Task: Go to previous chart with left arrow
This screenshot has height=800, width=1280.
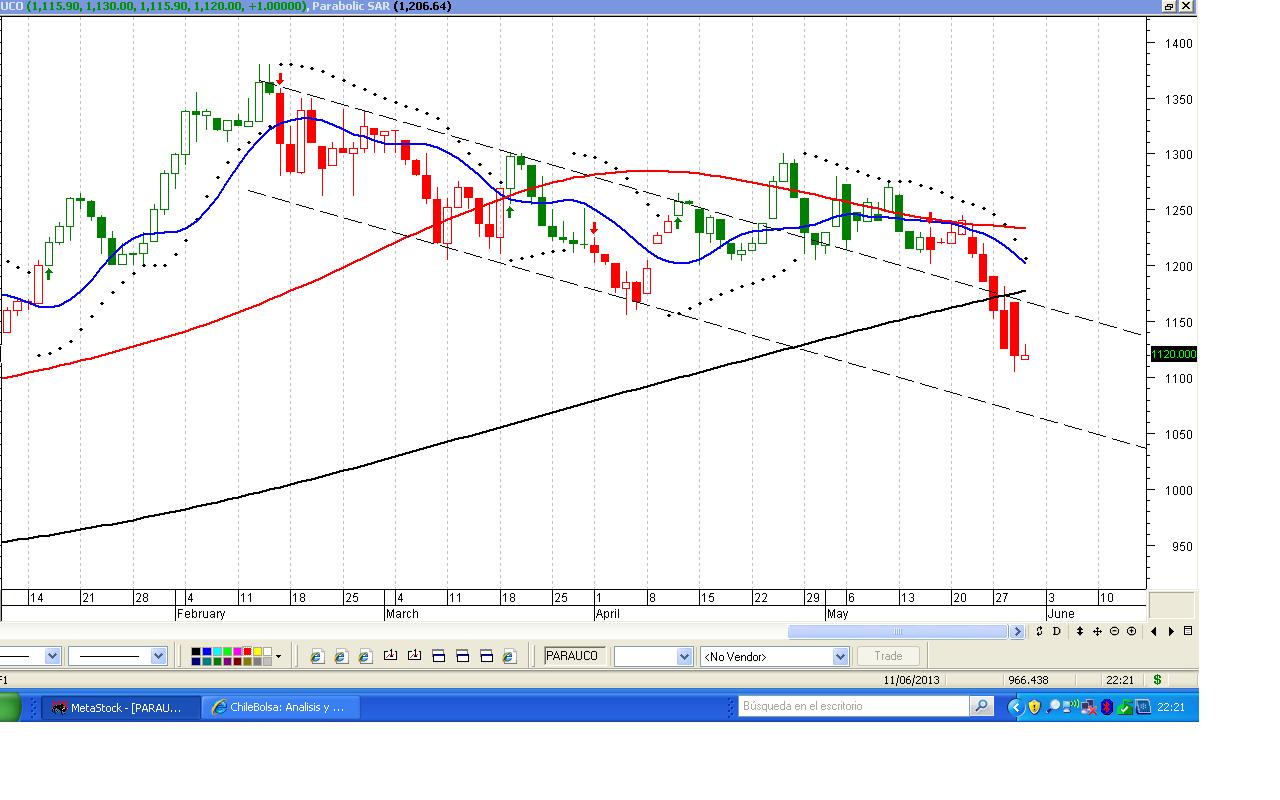Action: (1154, 631)
